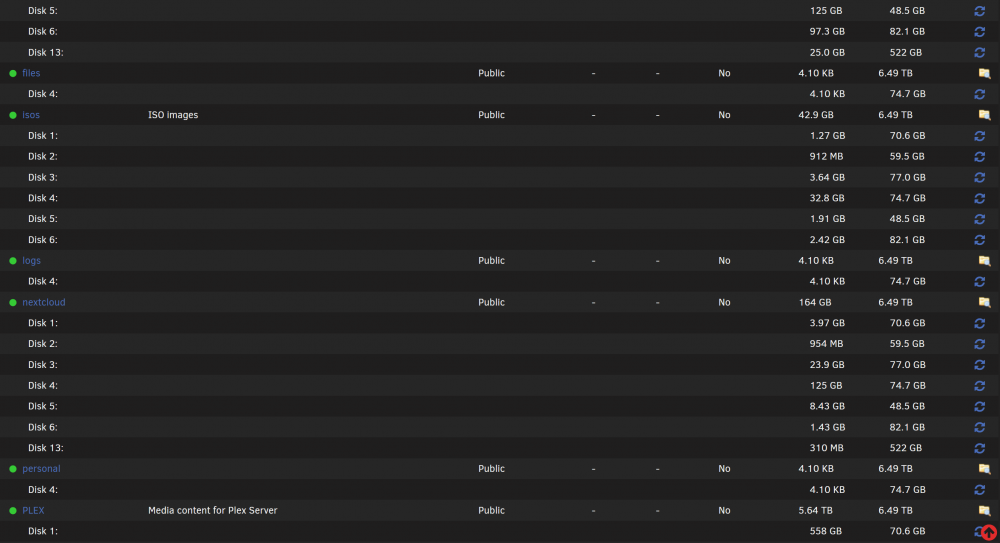Open the files share link

31,73
